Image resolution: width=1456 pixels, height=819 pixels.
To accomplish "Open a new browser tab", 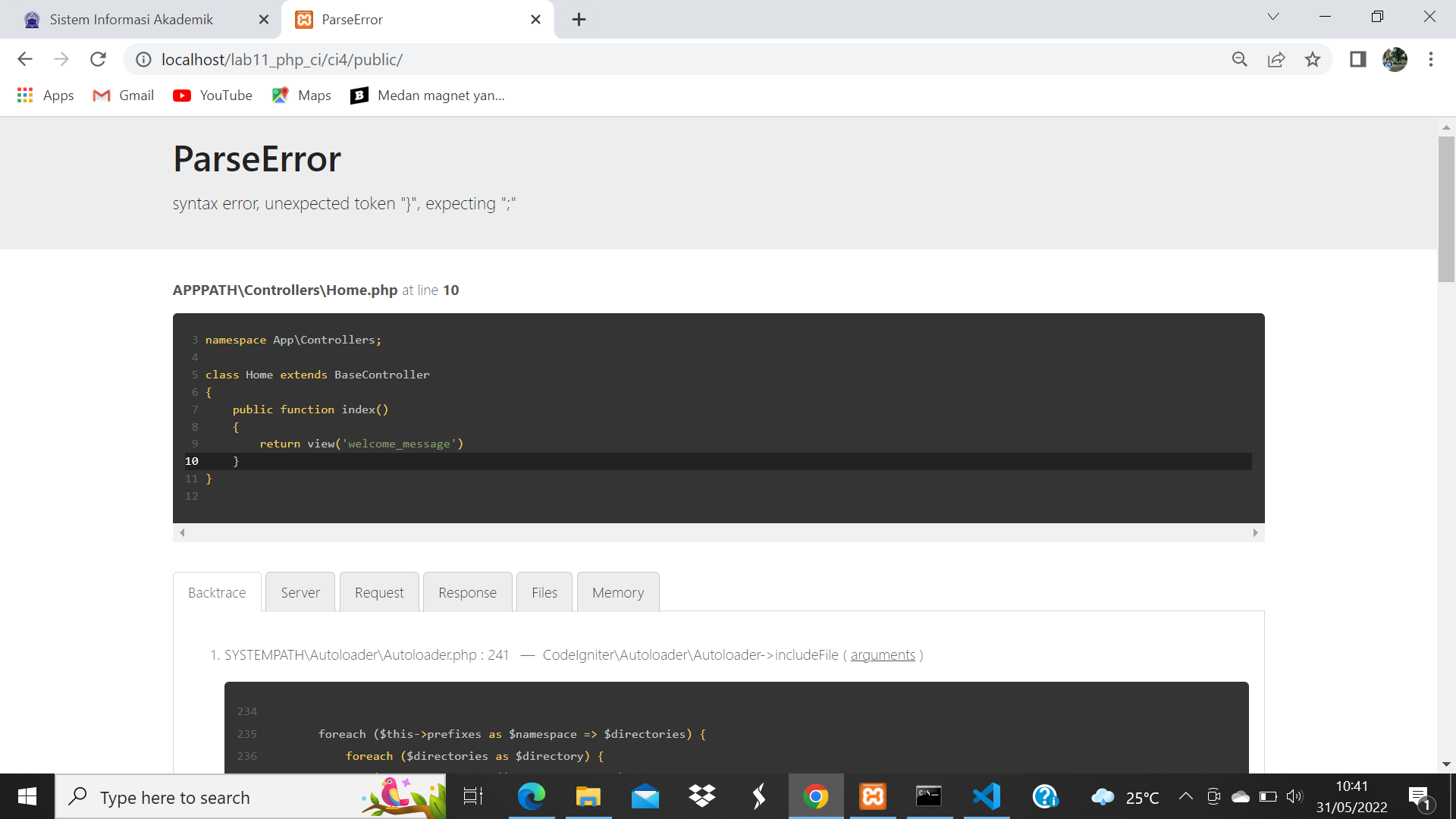I will click(x=579, y=19).
